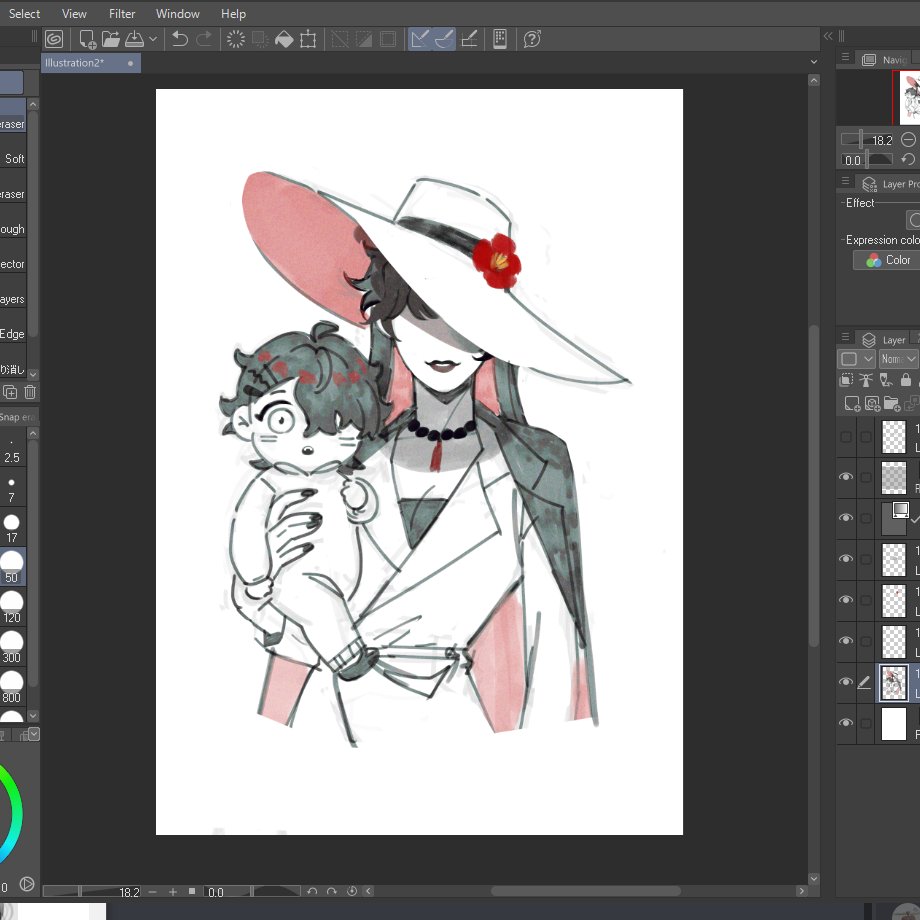920x920 pixels.
Task: Open the Normal blending mode dropdown
Action: coord(898,358)
